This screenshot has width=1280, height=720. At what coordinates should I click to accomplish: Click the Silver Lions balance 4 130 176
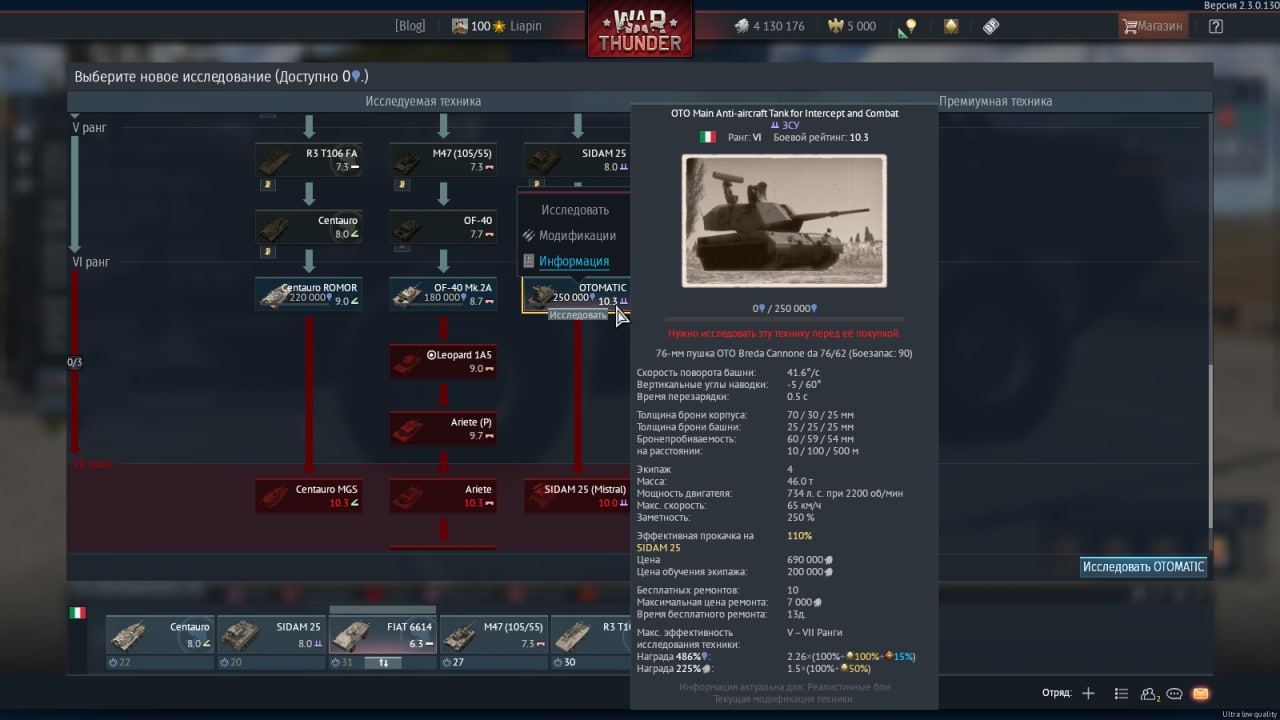769,26
